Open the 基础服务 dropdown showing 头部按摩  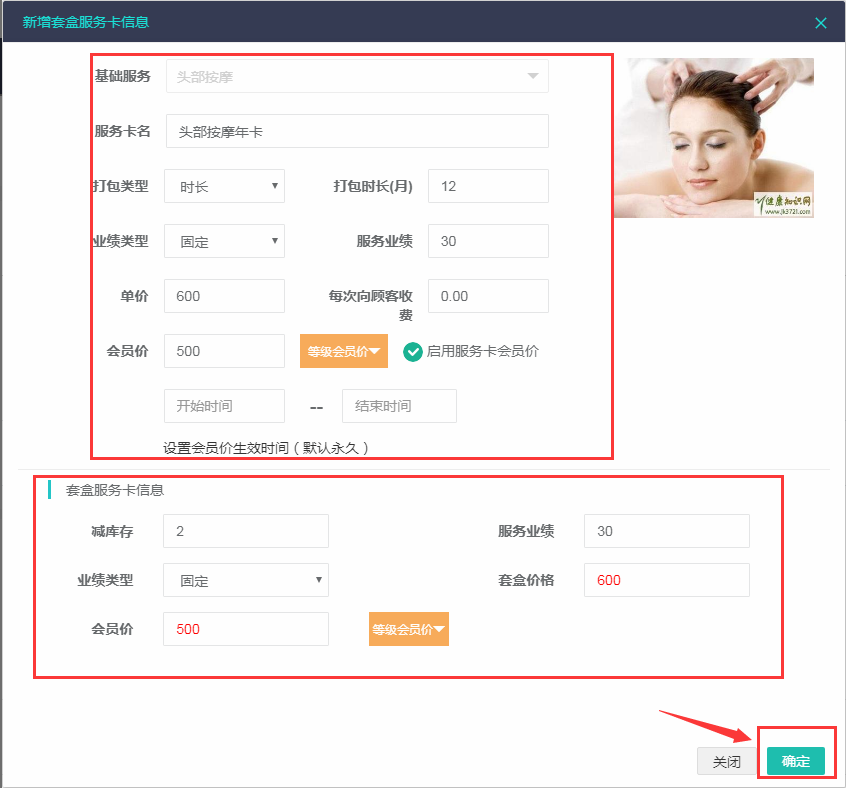point(357,76)
